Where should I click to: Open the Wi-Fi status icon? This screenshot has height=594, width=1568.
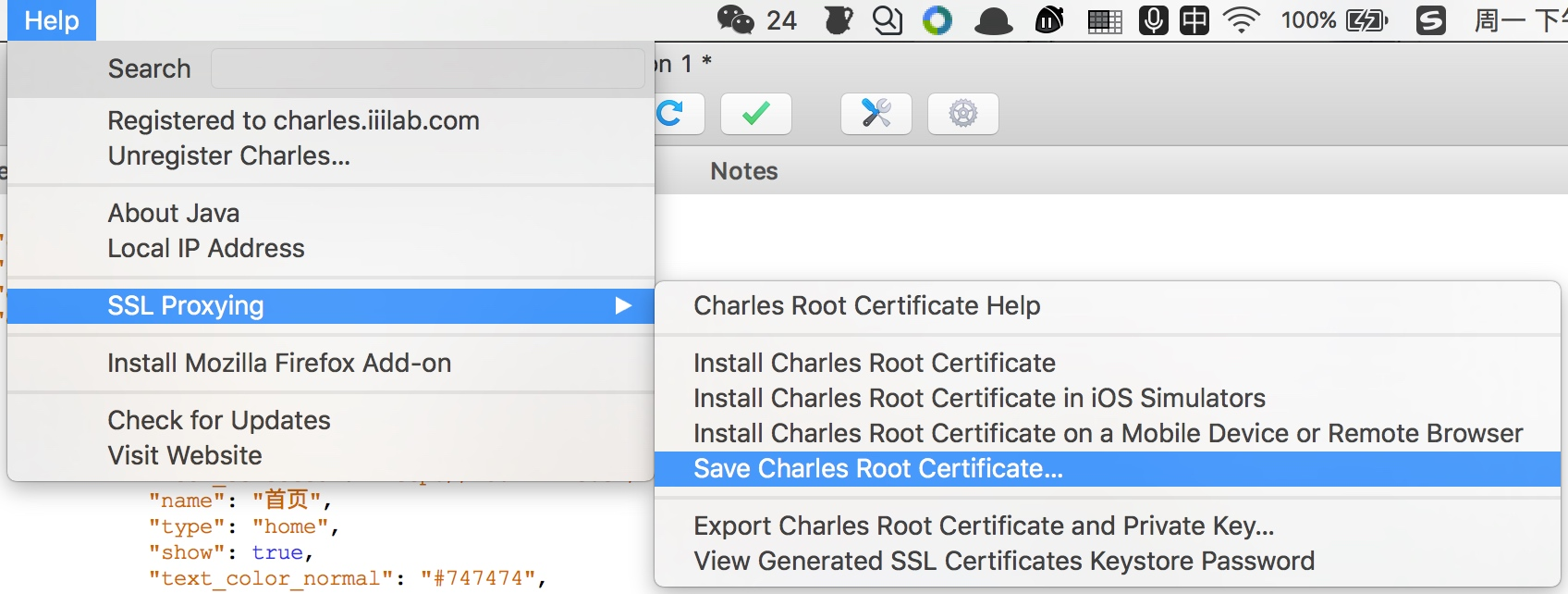(x=1242, y=19)
